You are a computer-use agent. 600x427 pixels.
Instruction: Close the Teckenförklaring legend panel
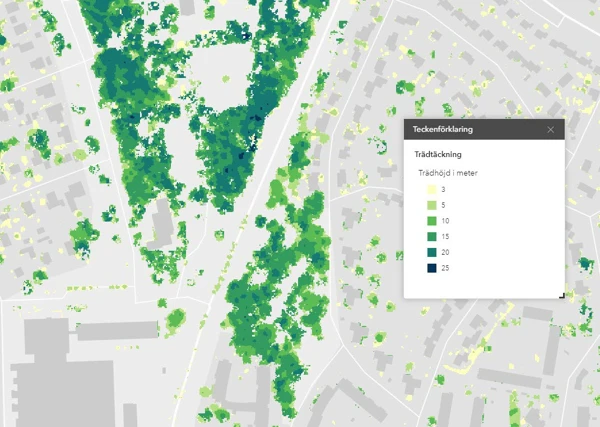pos(551,130)
